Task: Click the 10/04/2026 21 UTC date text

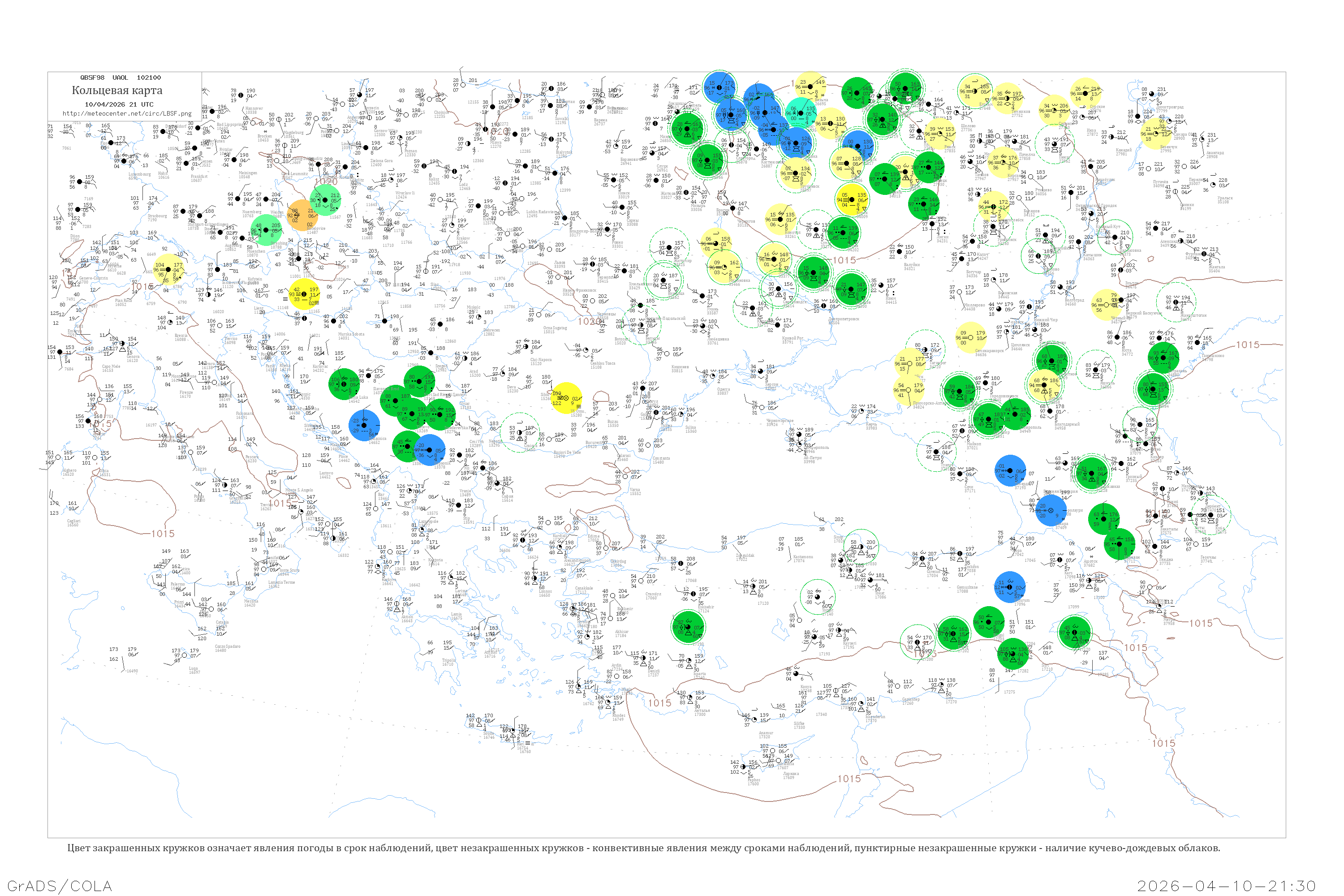Action: 119,104
